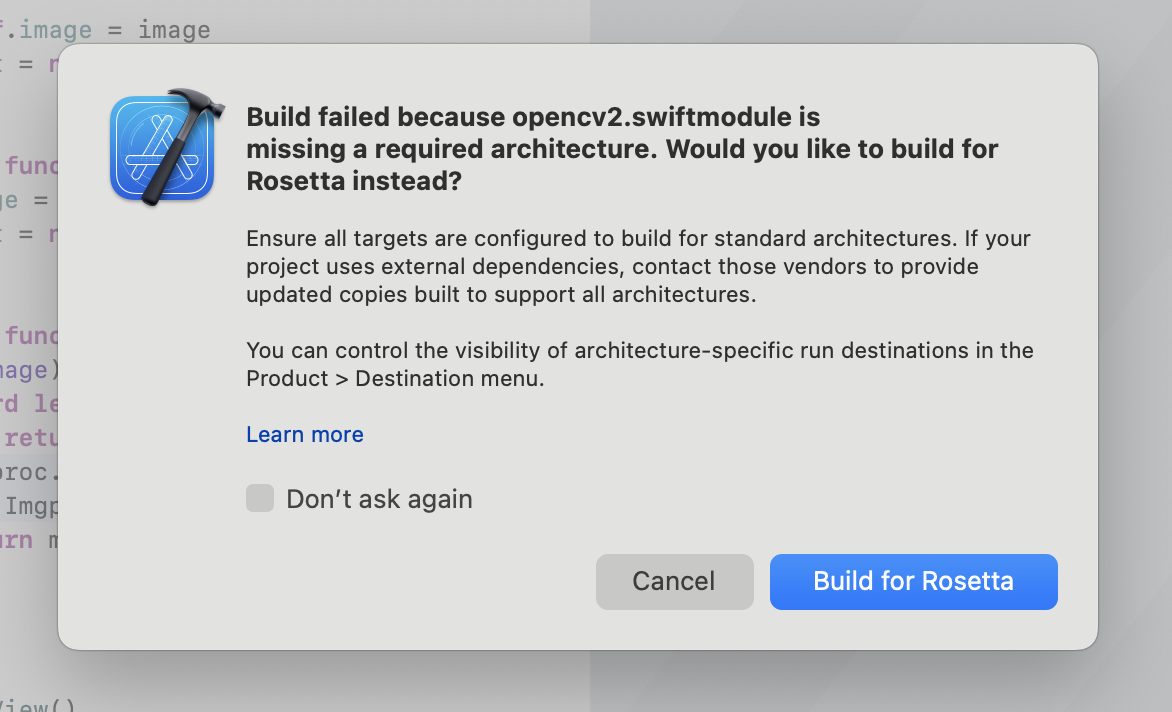Click the "Imgp" code fragment behind dialog

click(28, 506)
